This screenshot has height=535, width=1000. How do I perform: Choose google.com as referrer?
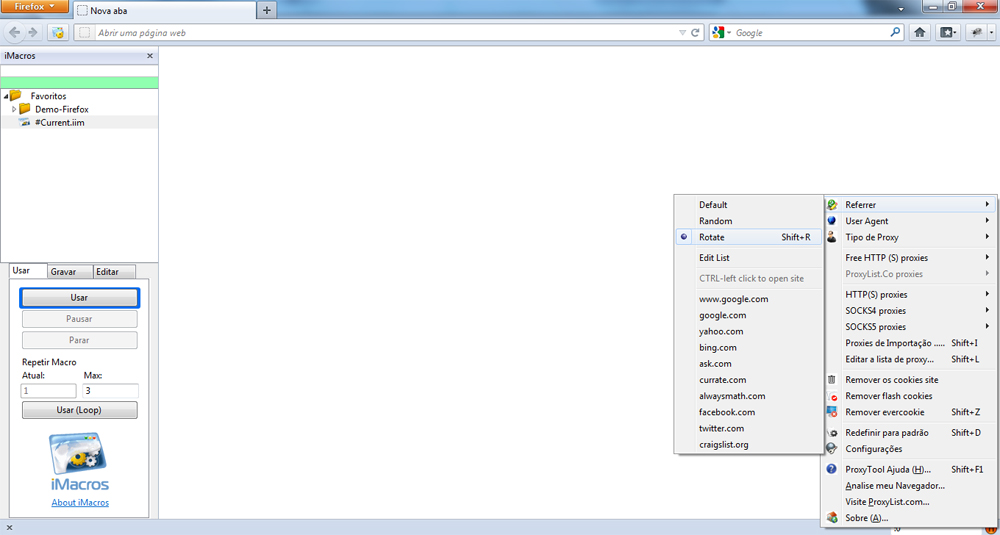pyautogui.click(x=749, y=315)
